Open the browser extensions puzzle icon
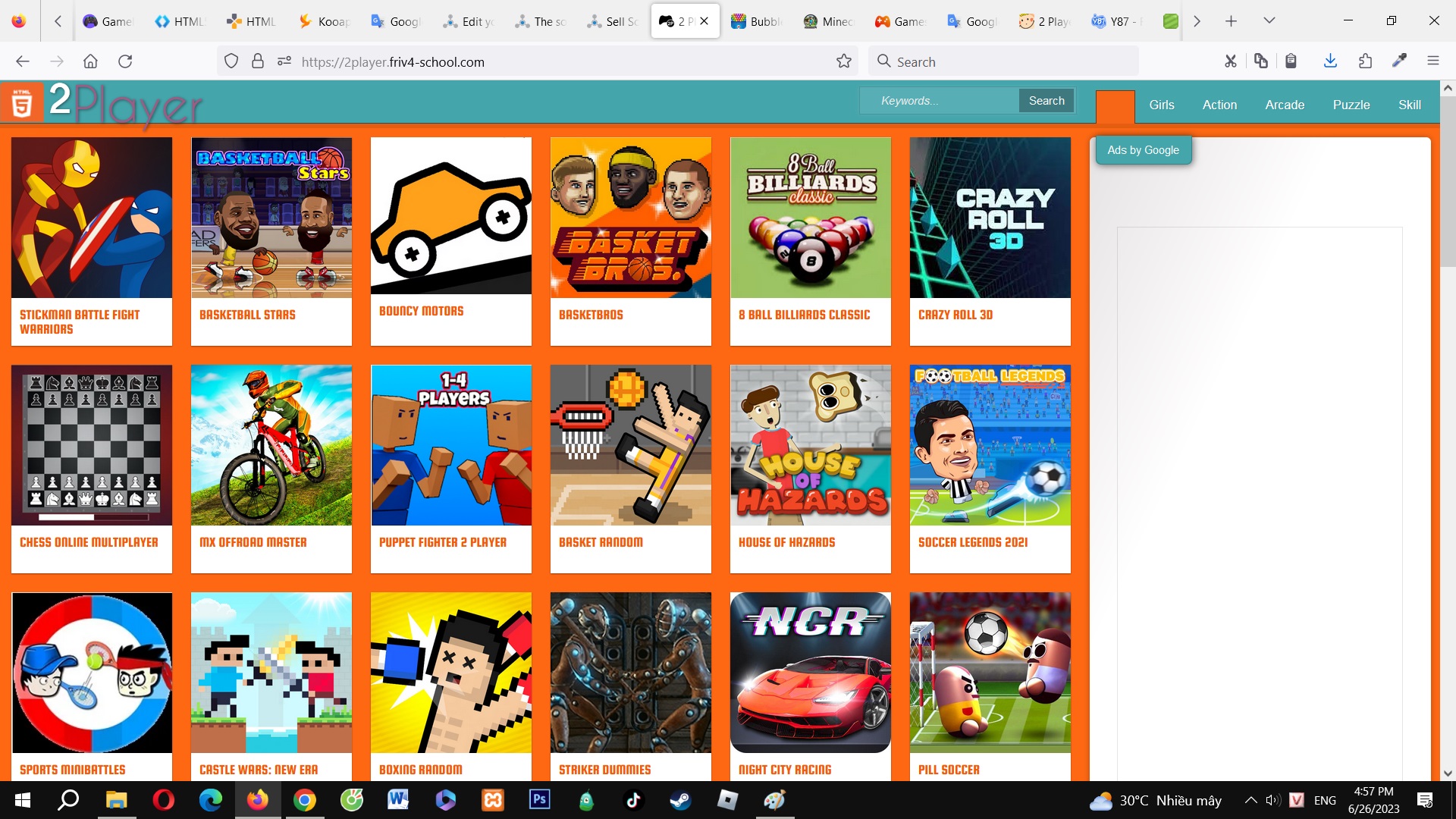 tap(1365, 61)
